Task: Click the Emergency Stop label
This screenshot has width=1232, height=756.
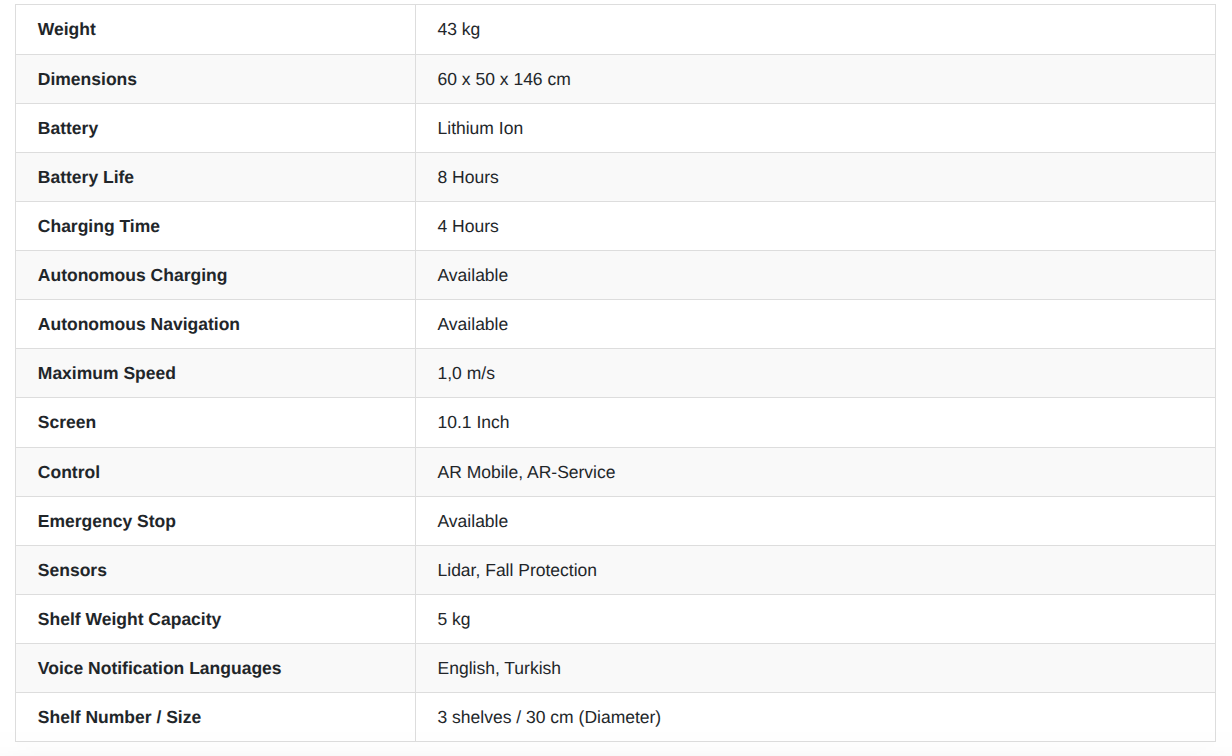Action: tap(107, 521)
